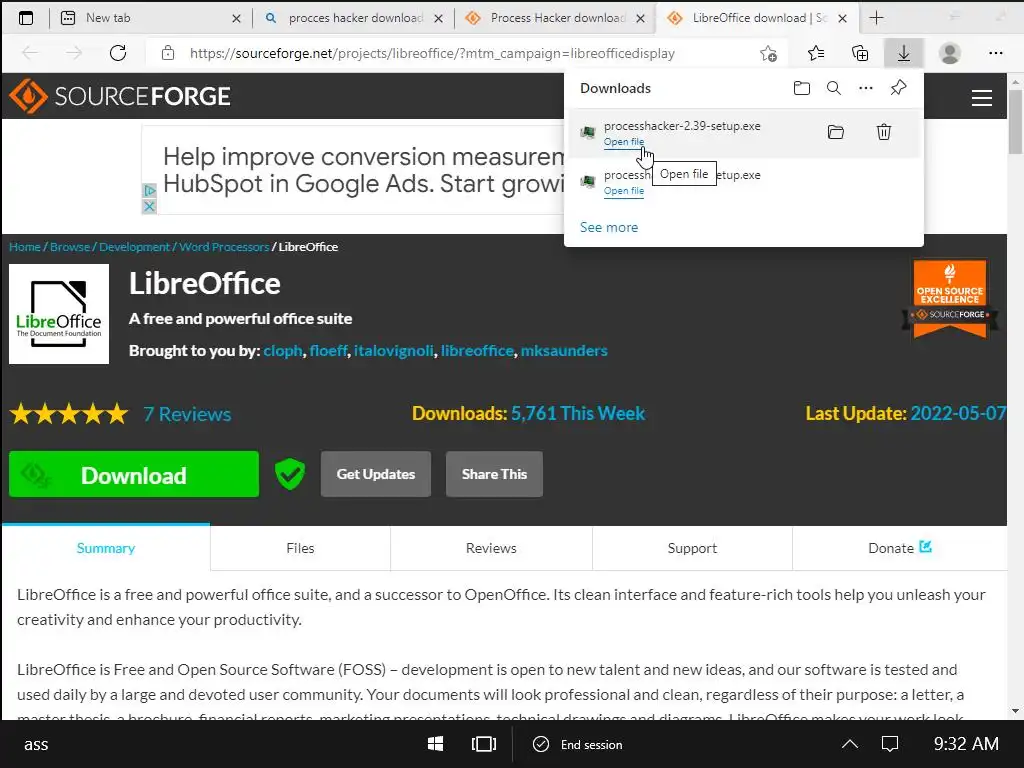This screenshot has height=768, width=1024.
Task: Close the procces hacker search tab
Action: (x=439, y=18)
